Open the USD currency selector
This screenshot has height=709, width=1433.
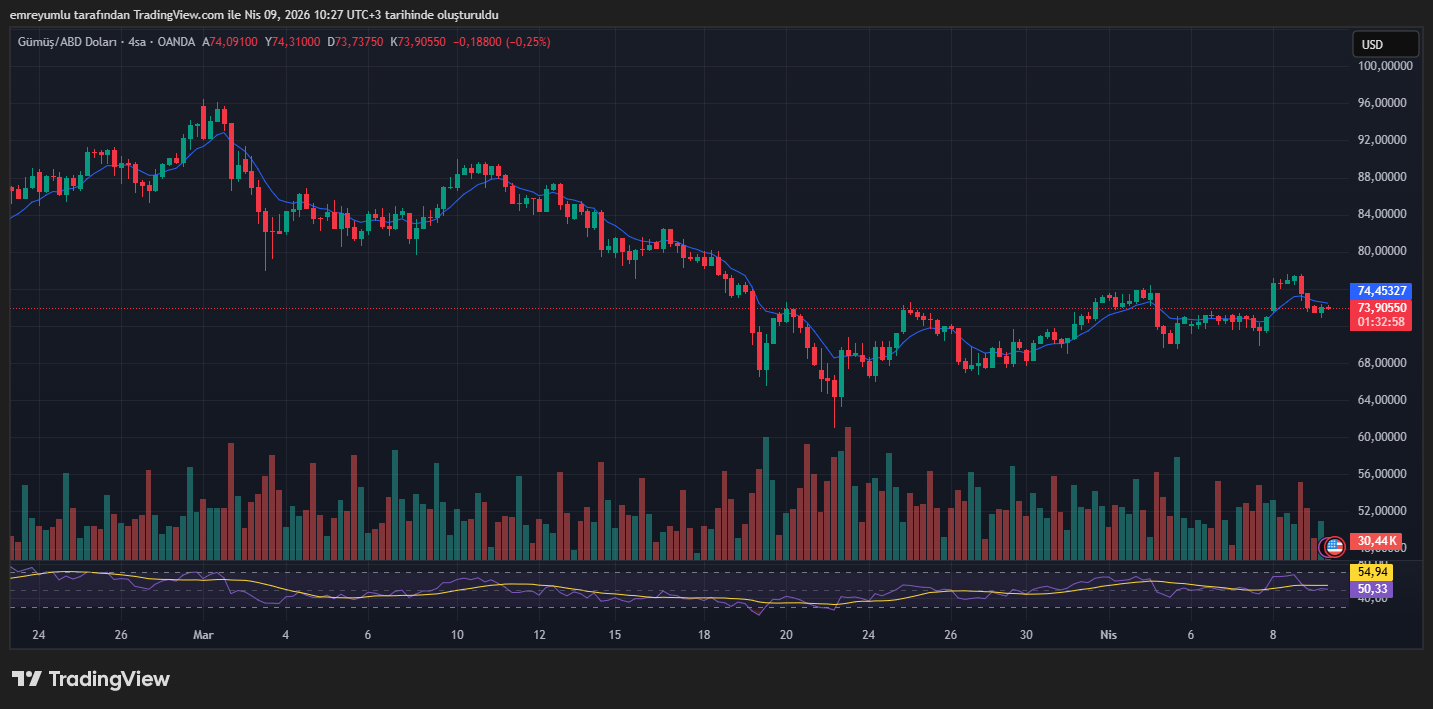tap(1384, 44)
